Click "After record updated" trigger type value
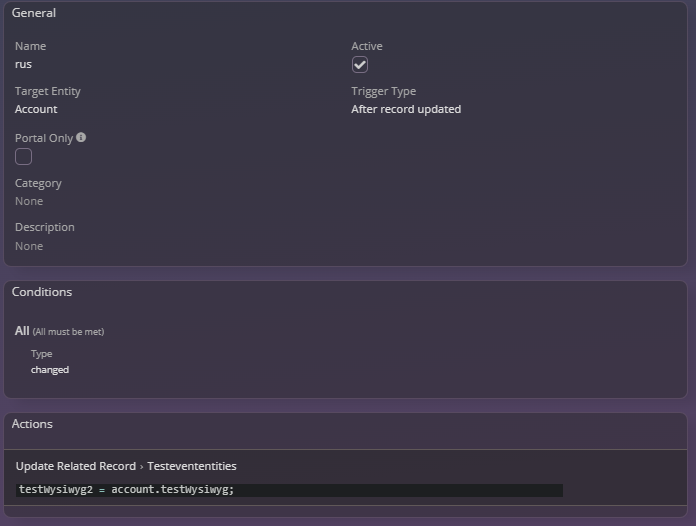This screenshot has width=696, height=526. (406, 109)
